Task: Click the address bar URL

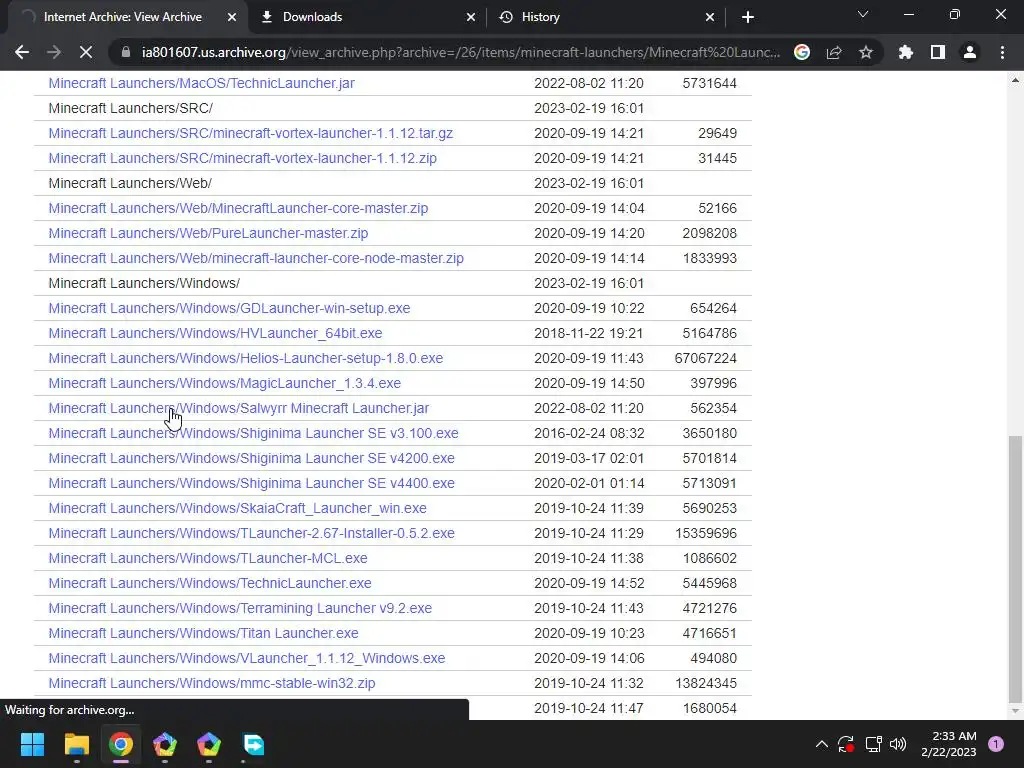Action: [460, 52]
